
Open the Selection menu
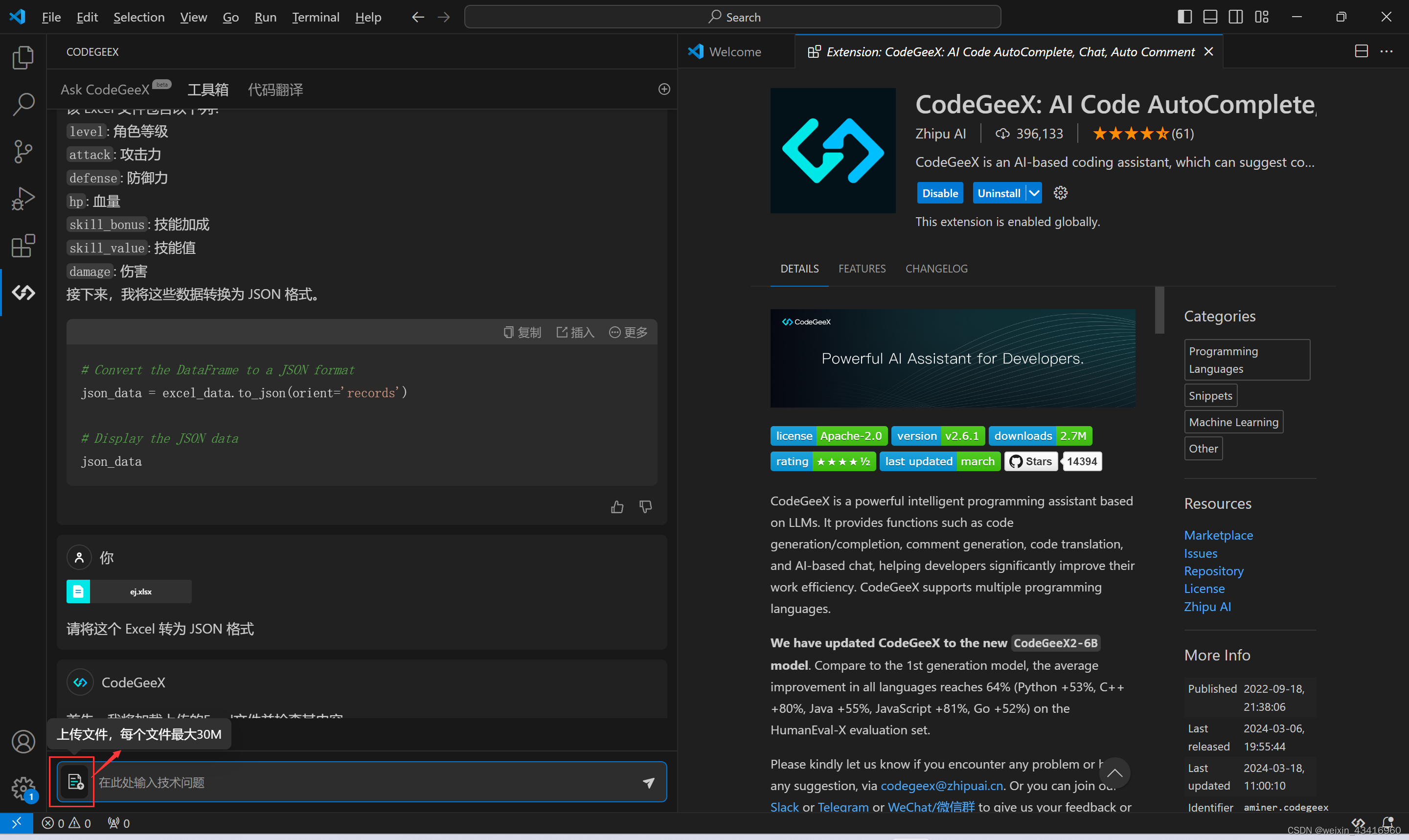click(138, 17)
